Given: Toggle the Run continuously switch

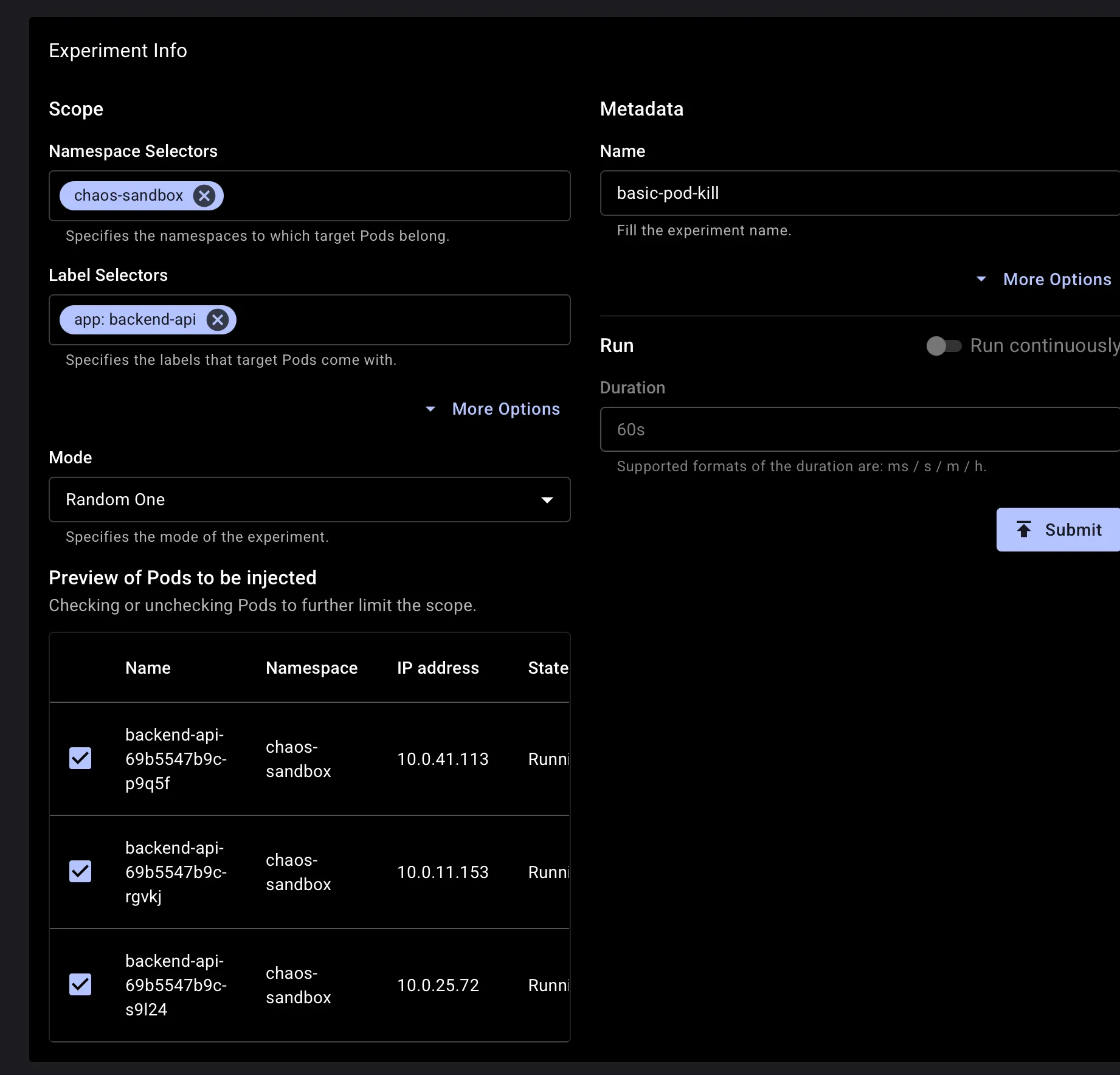Looking at the screenshot, I should pos(944,346).
